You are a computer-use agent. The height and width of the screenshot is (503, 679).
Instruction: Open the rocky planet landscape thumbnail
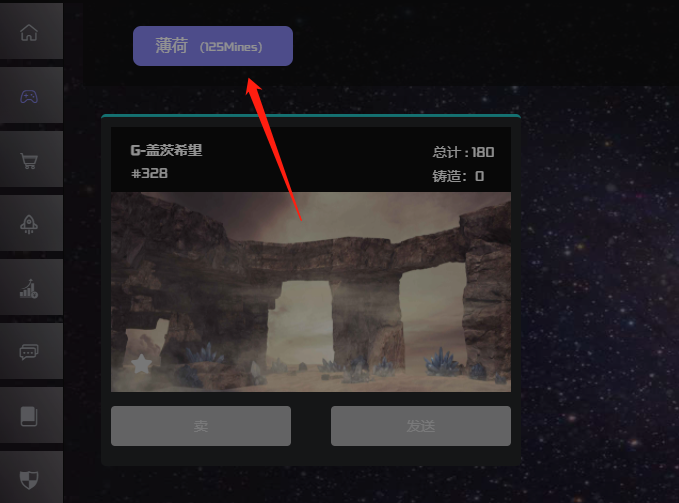pos(311,292)
